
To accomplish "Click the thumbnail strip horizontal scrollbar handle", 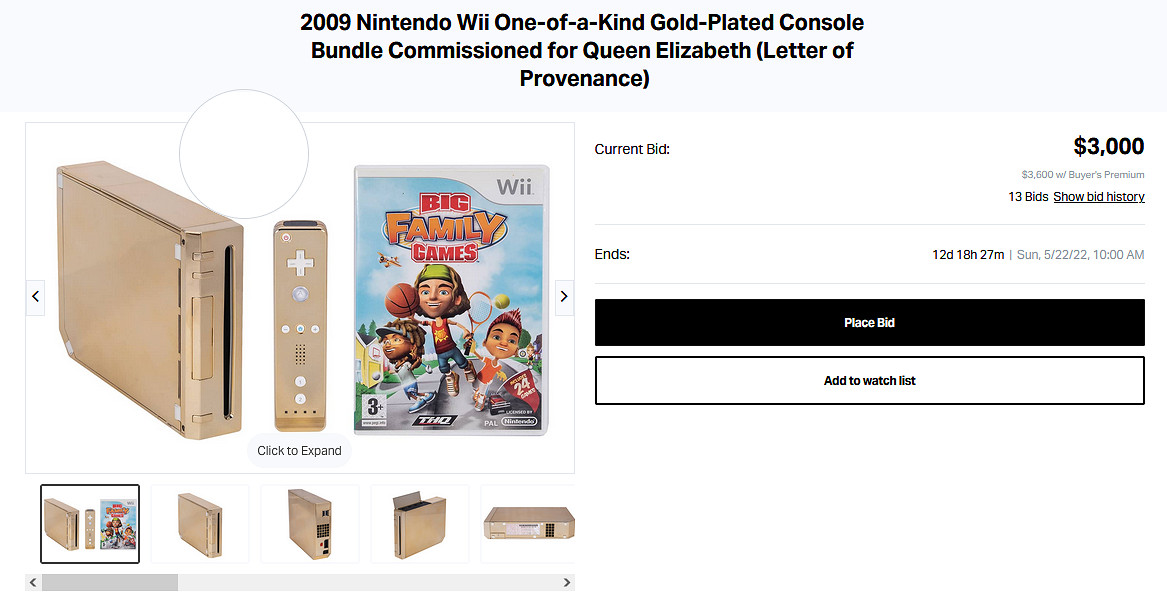I will pyautogui.click(x=110, y=582).
